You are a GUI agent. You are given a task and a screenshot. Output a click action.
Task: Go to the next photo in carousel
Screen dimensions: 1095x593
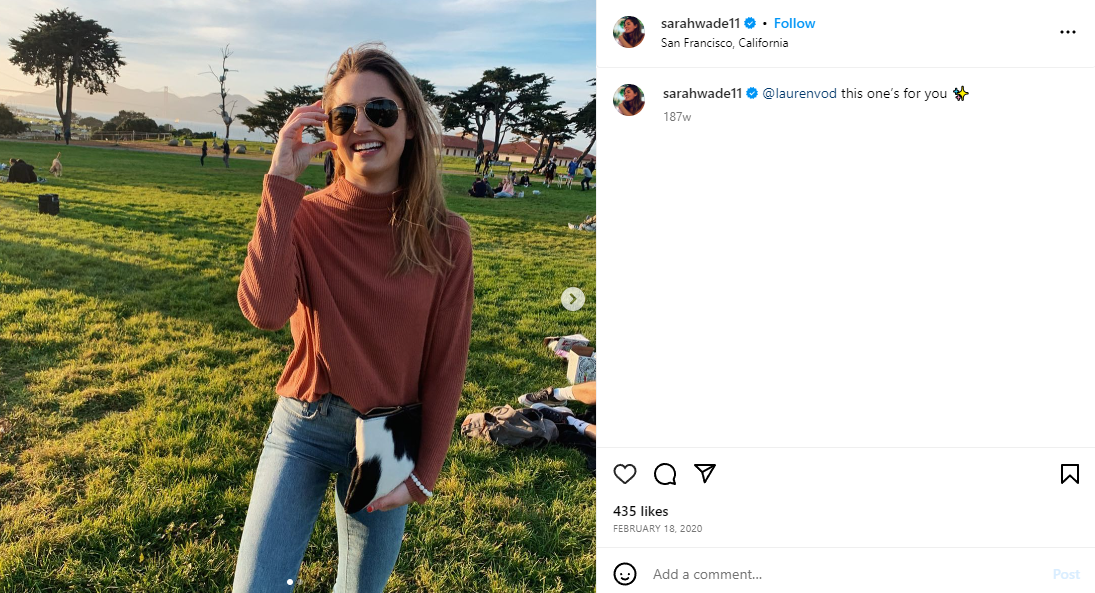tap(572, 299)
